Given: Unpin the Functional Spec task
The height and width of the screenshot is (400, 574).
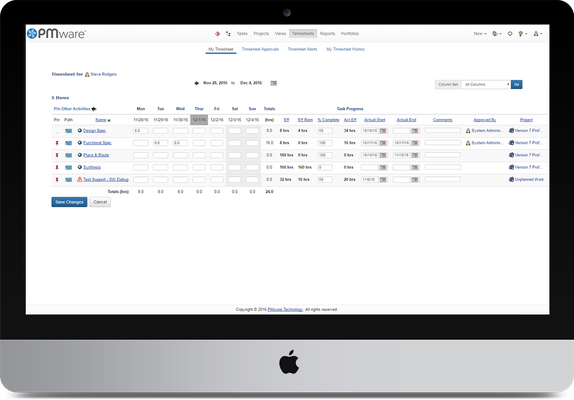Looking at the screenshot, I should pos(57,143).
